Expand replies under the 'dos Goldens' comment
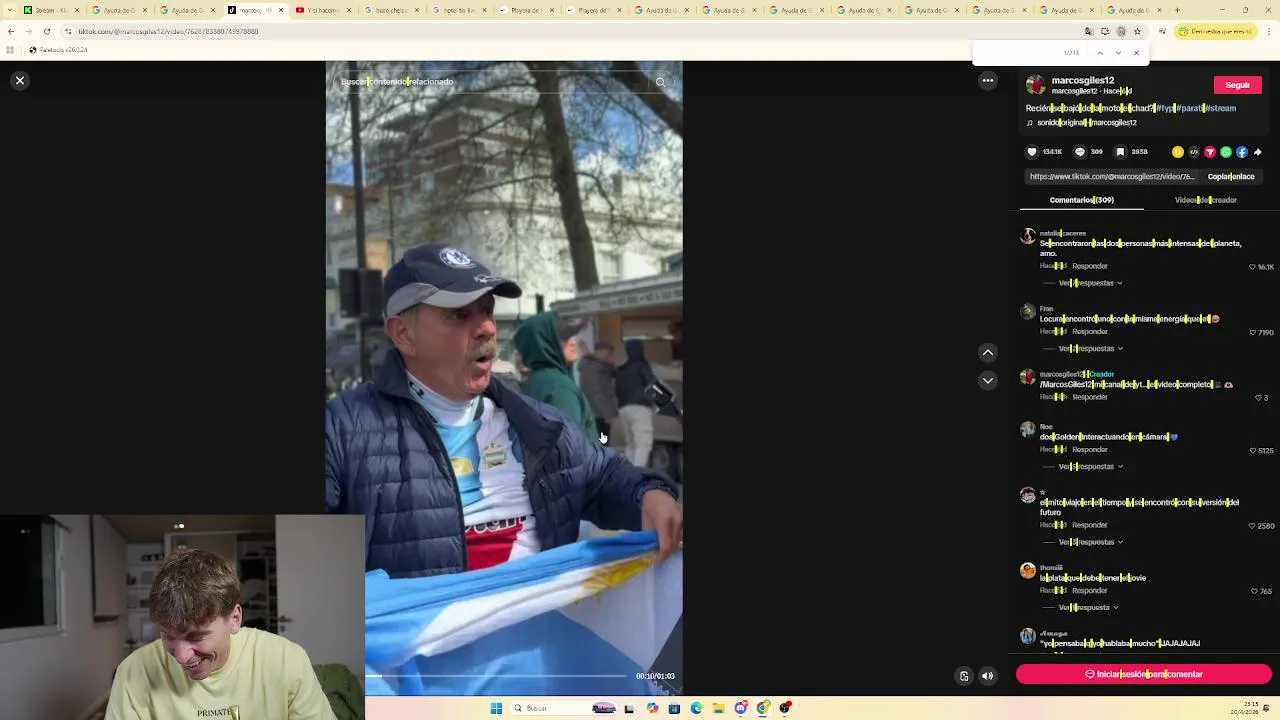 pos(1090,467)
